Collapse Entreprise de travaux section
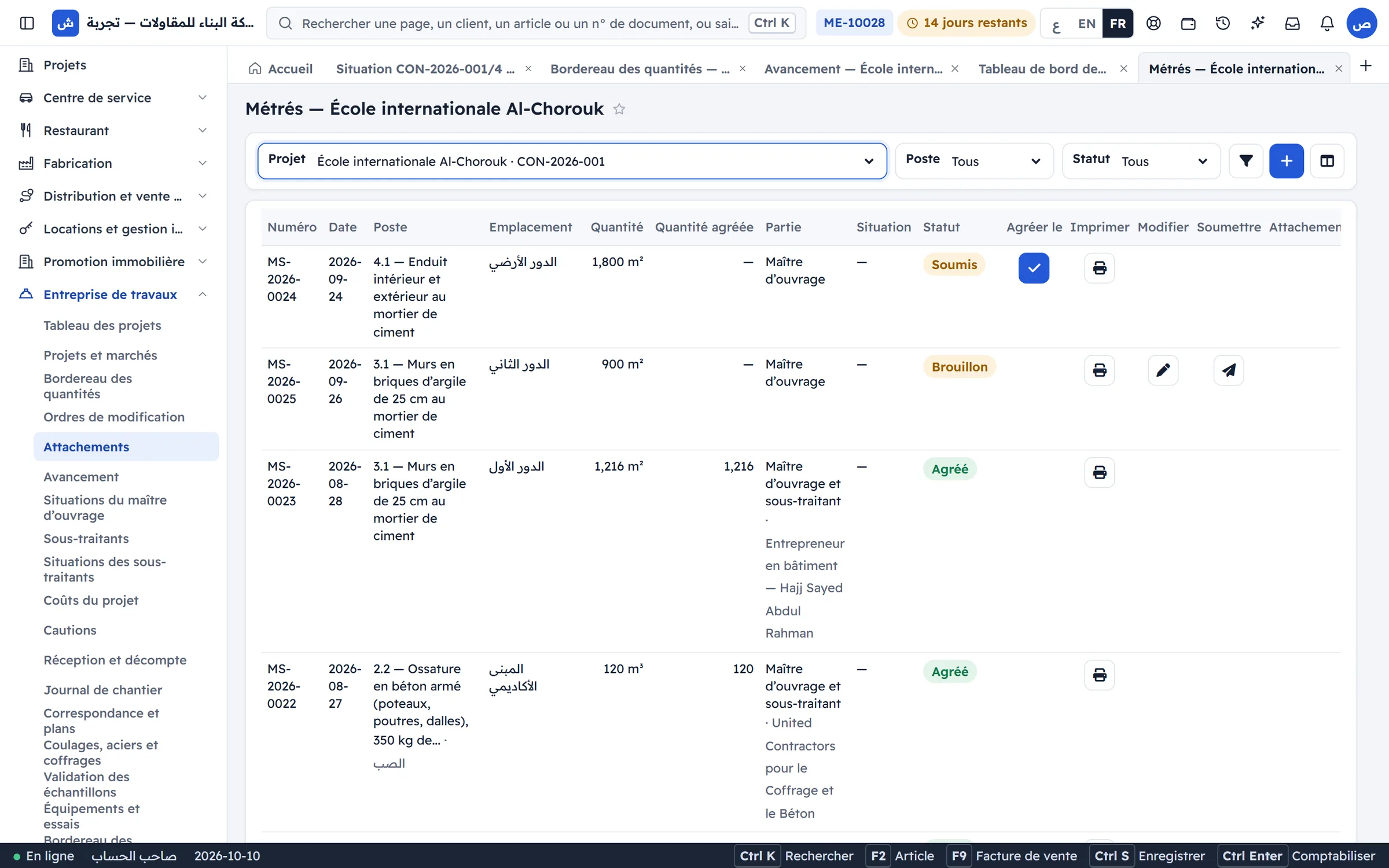 (113, 295)
